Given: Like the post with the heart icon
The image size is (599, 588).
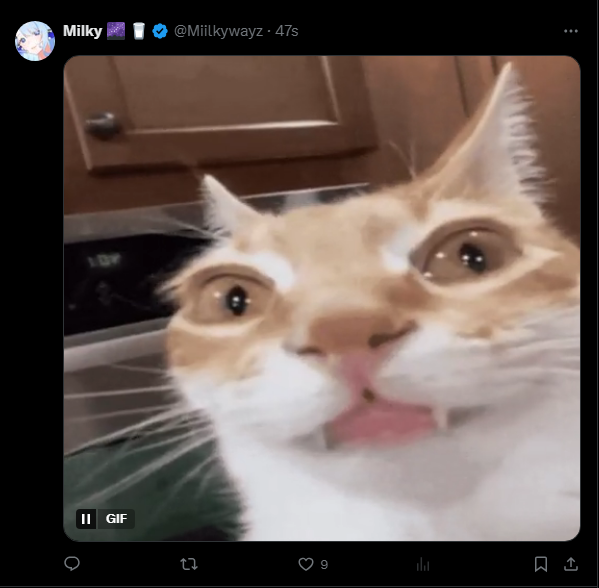Looking at the screenshot, I should tap(306, 564).
